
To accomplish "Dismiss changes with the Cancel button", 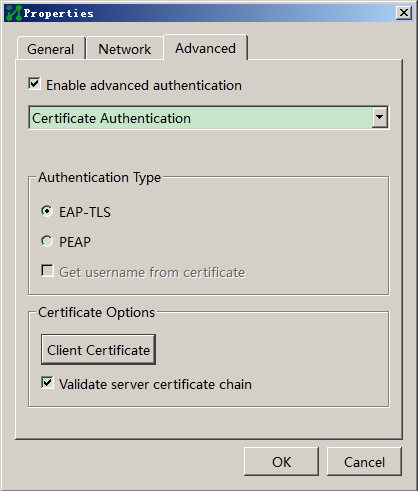I will [x=364, y=462].
